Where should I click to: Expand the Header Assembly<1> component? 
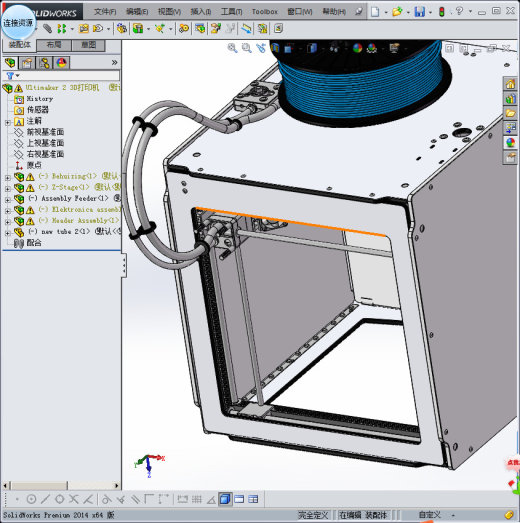coord(8,222)
